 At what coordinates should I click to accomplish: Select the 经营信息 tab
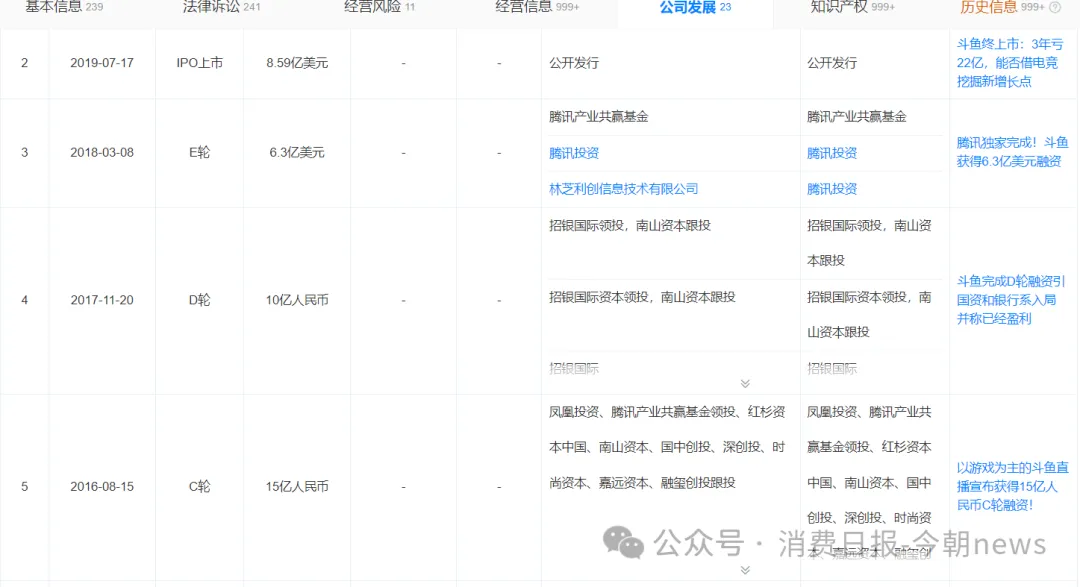pos(537,8)
